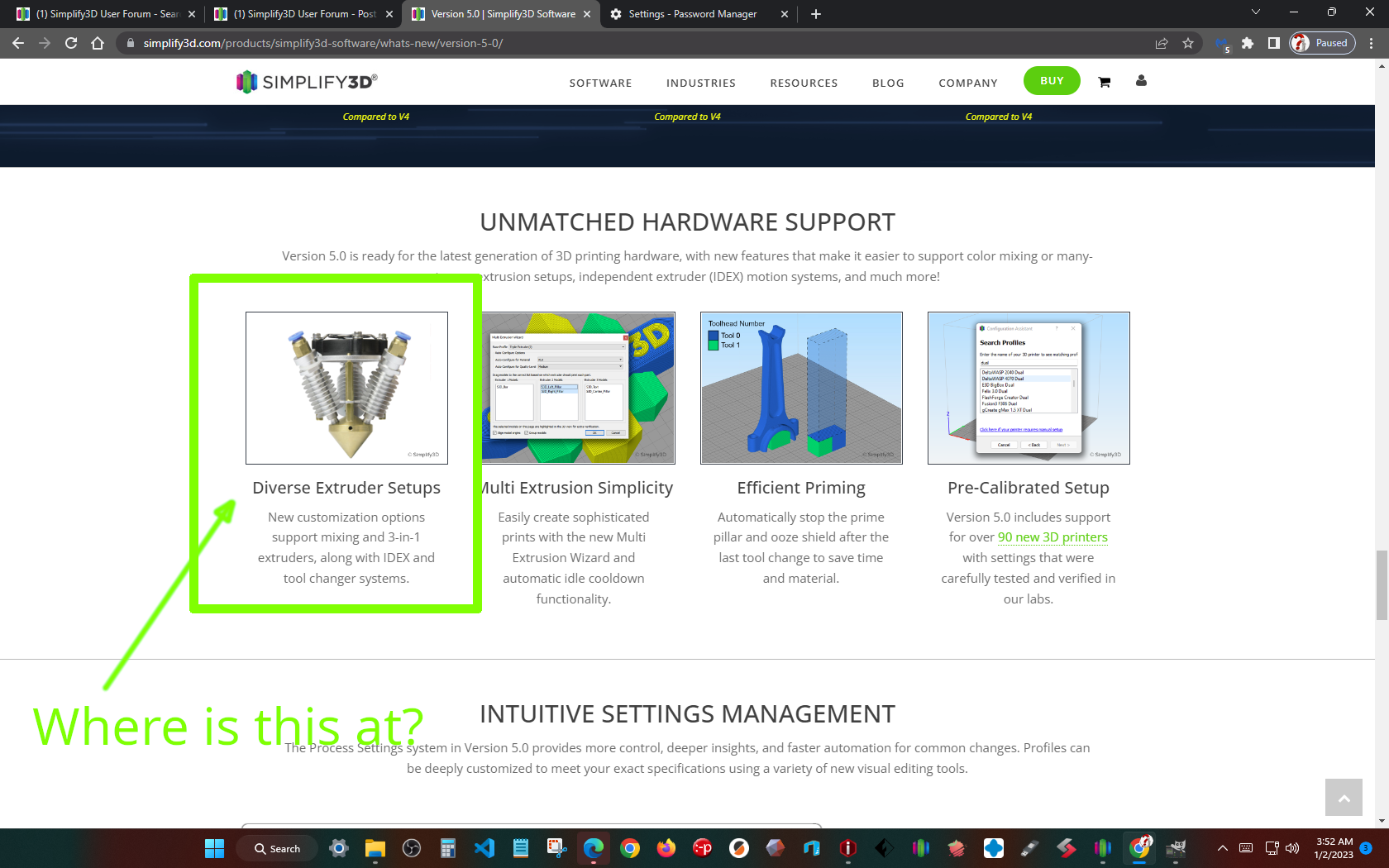
Task: Close the Version 5.0 tab
Action: click(x=587, y=14)
